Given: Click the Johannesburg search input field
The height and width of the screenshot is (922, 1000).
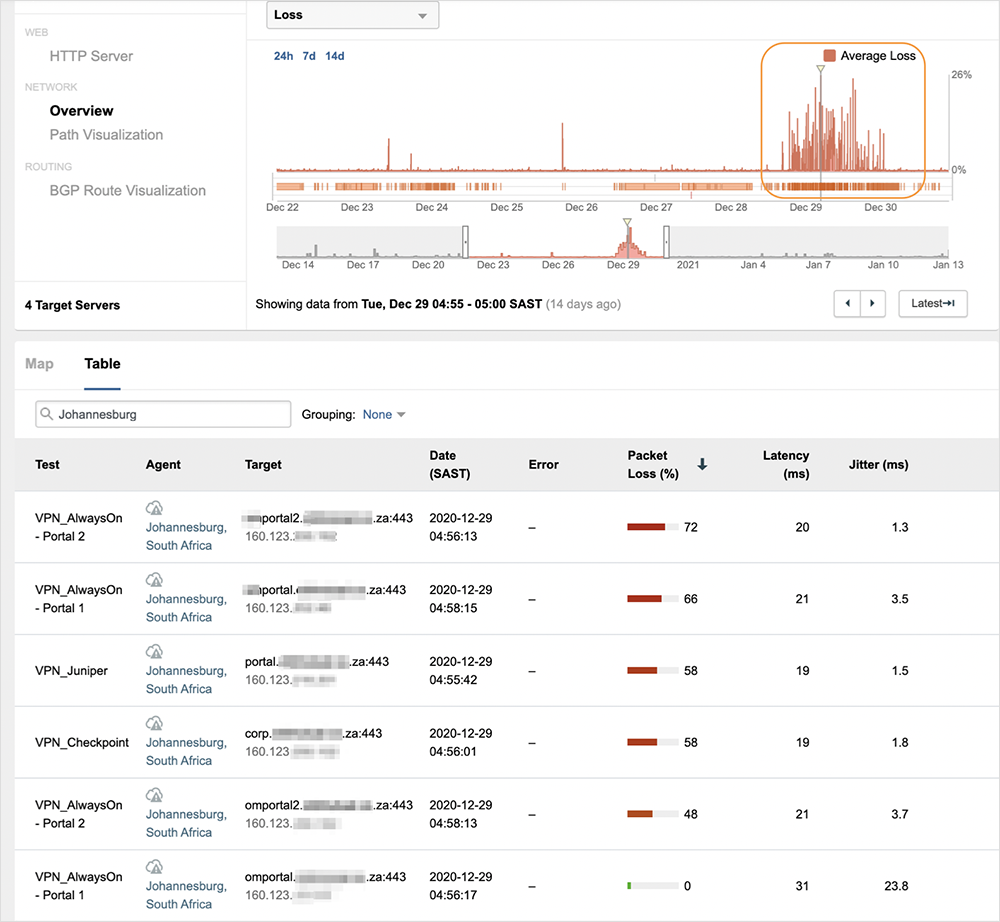Looking at the screenshot, I should coord(163,414).
